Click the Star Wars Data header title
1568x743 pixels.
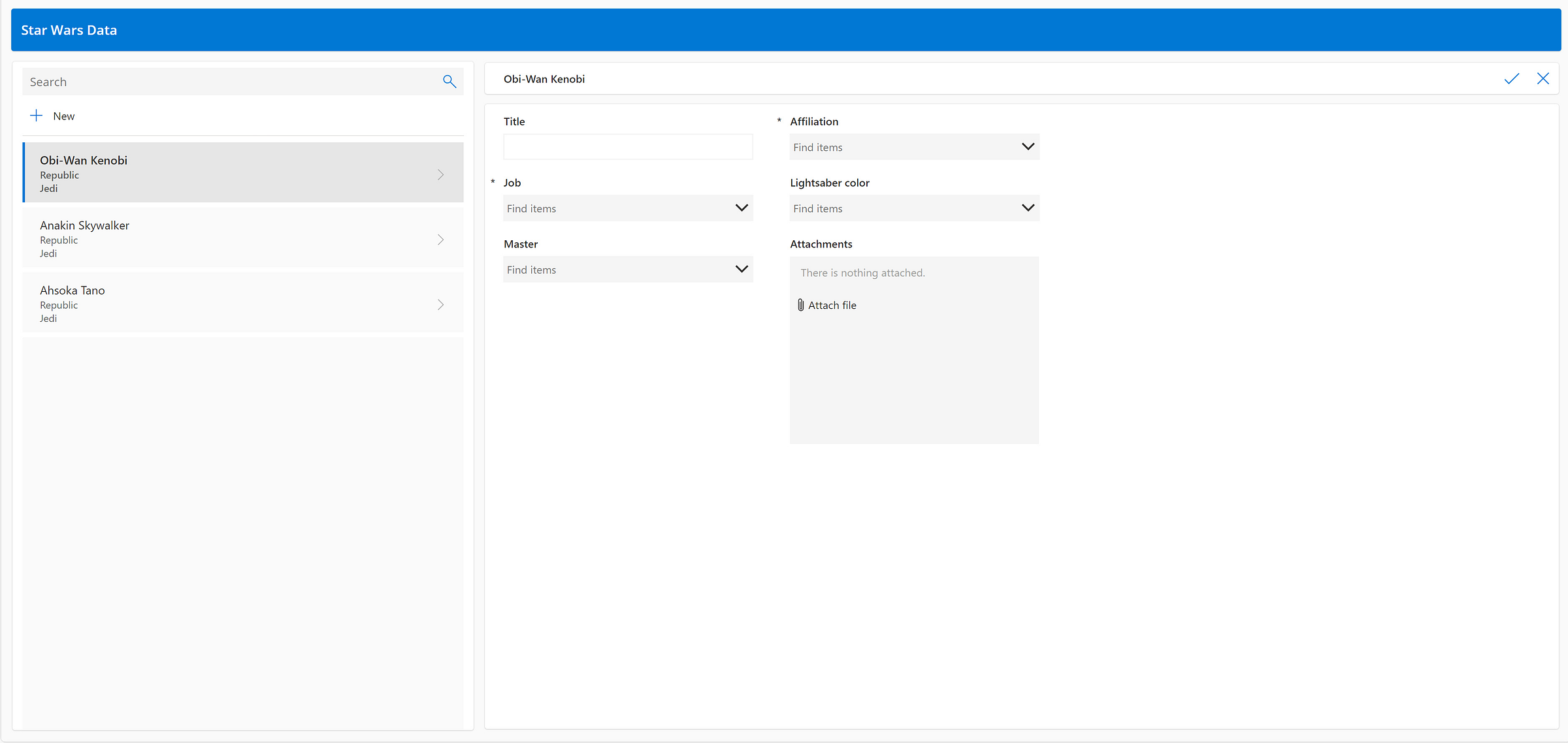(x=69, y=30)
